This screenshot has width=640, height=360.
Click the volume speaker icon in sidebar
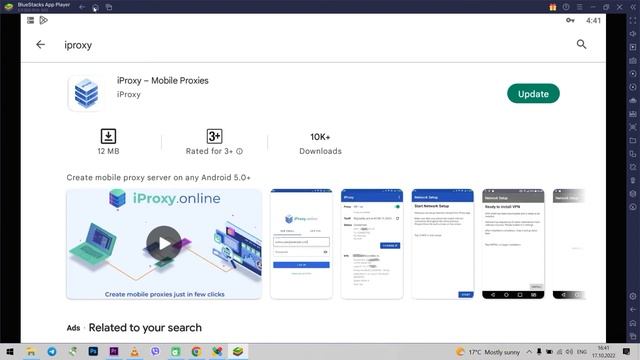[x=633, y=33]
